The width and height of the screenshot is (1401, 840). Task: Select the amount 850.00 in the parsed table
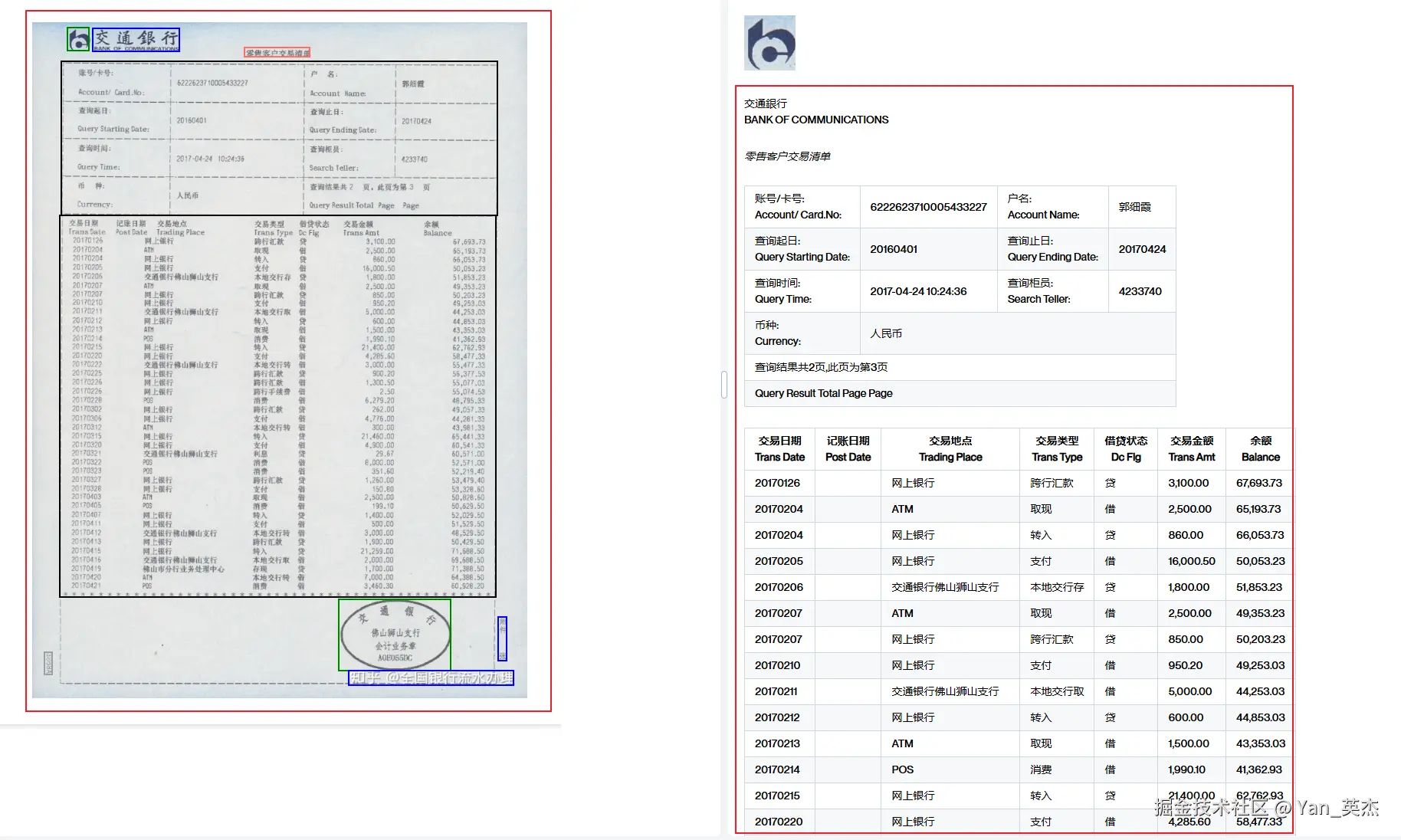[x=1186, y=639]
